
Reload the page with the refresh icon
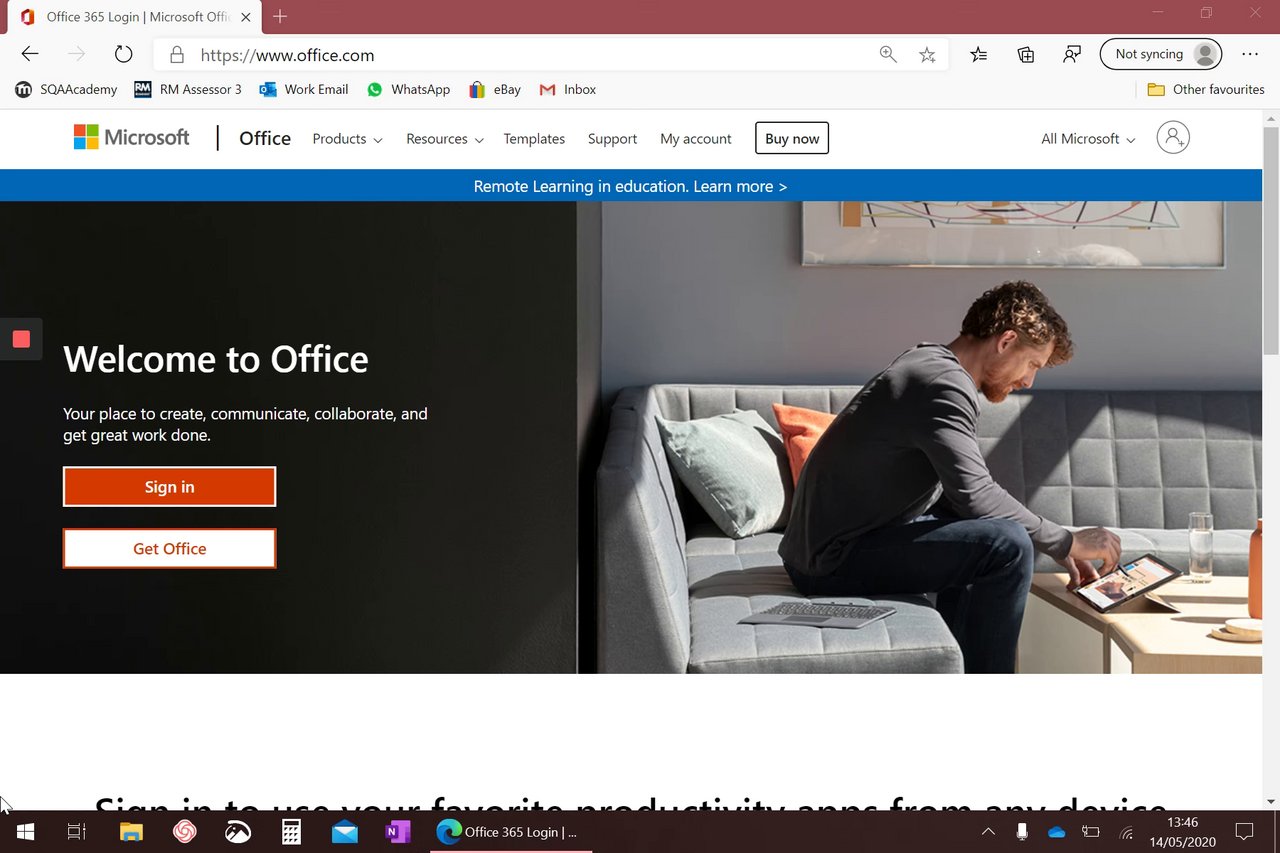click(x=123, y=54)
